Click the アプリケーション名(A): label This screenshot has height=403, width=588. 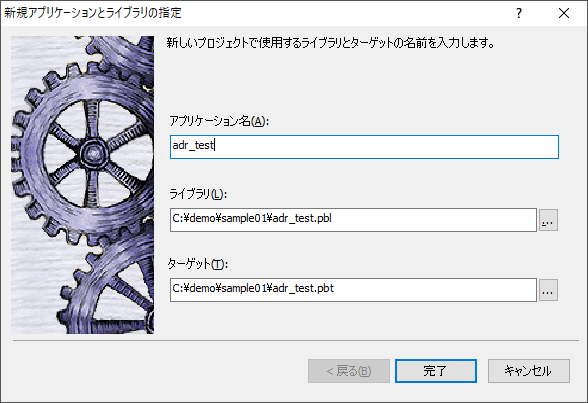pyautogui.click(x=219, y=121)
